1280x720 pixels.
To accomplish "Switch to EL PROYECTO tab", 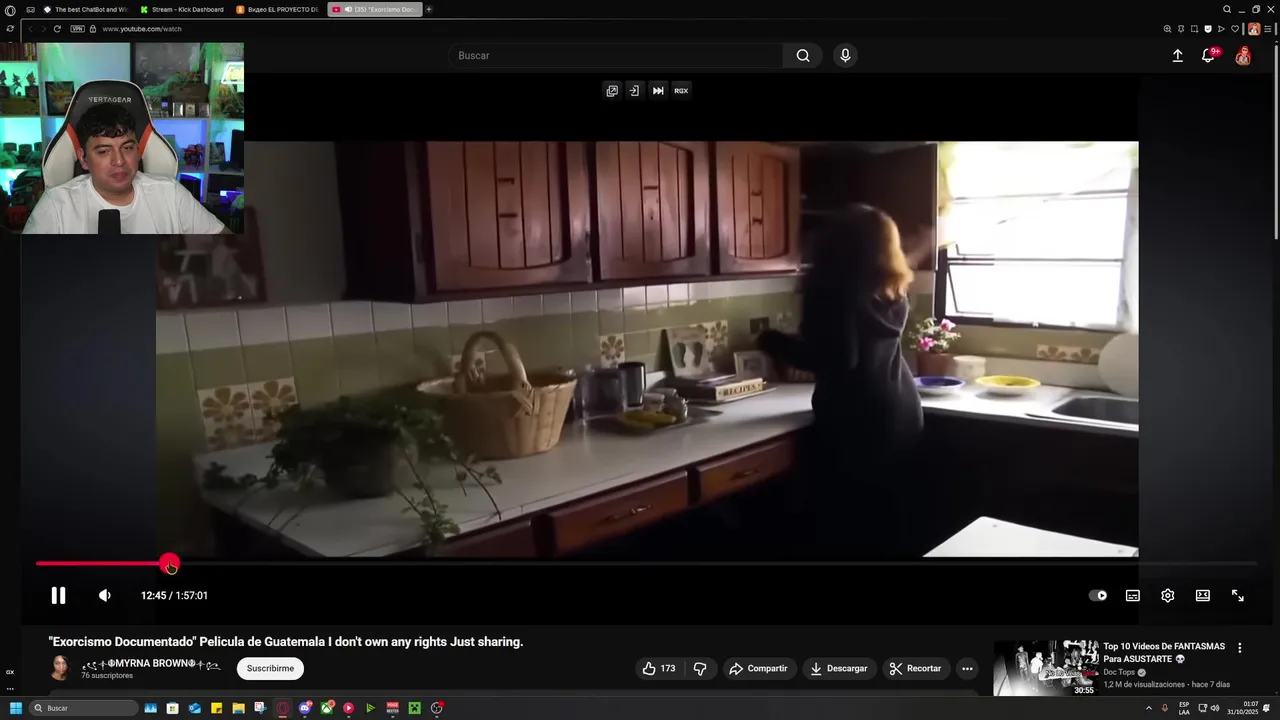I will (x=278, y=9).
